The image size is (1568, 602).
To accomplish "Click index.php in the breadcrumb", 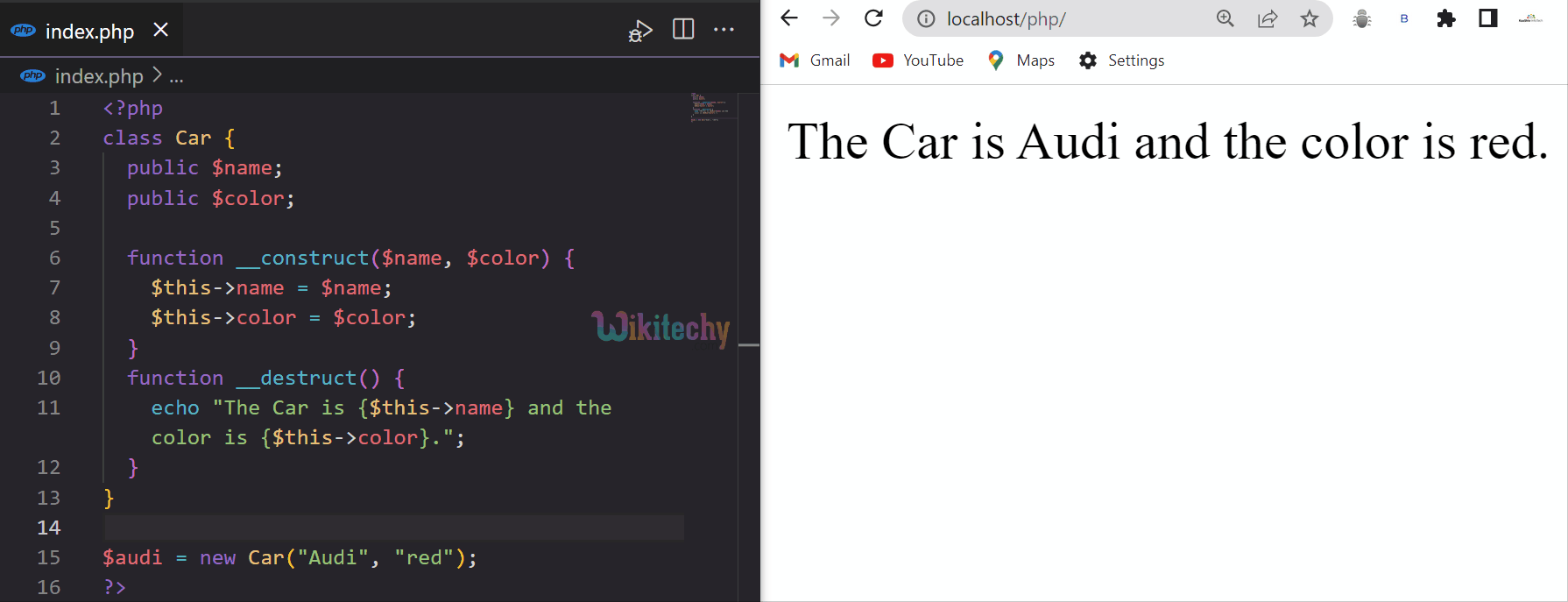I will point(99,76).
